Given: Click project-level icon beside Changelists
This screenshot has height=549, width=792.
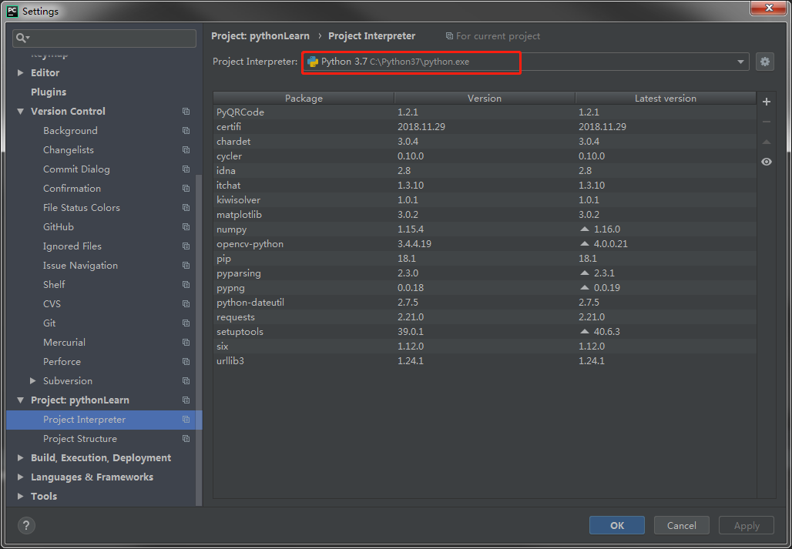Looking at the screenshot, I should tap(186, 150).
